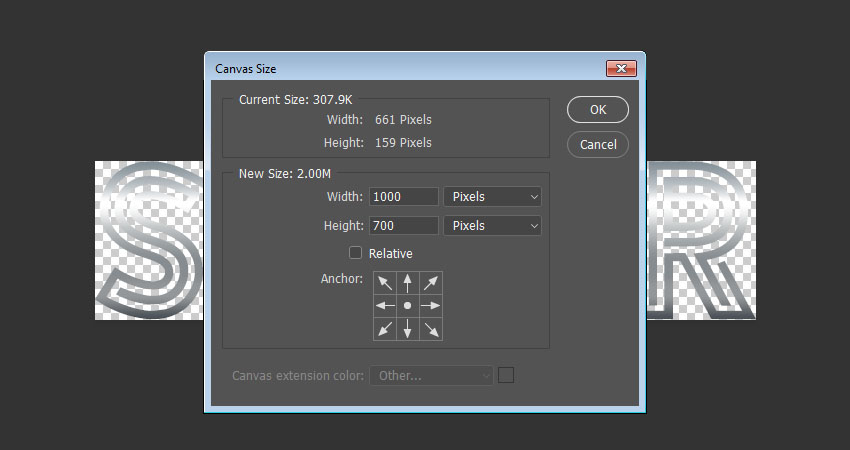Select the center anchor point
Screen dimensions: 850x450
point(408,305)
